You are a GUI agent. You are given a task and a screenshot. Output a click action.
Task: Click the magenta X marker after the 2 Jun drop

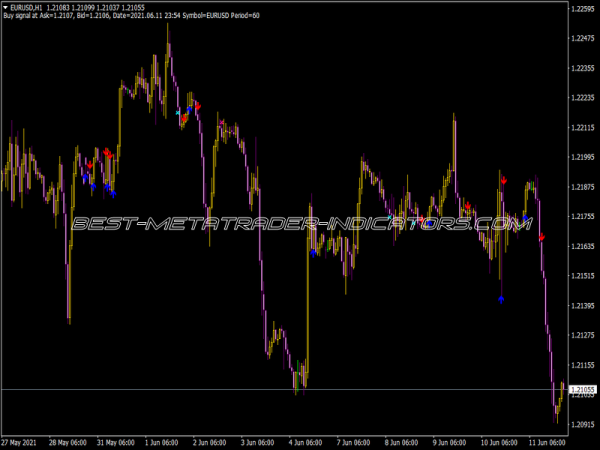(x=222, y=123)
